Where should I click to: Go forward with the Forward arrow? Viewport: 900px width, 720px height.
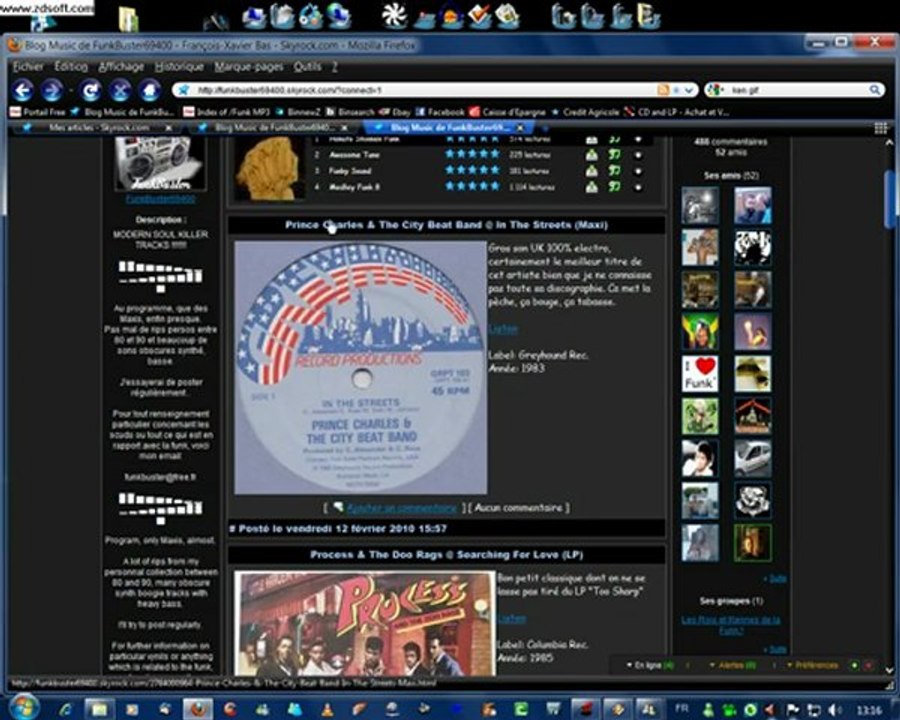[x=52, y=90]
